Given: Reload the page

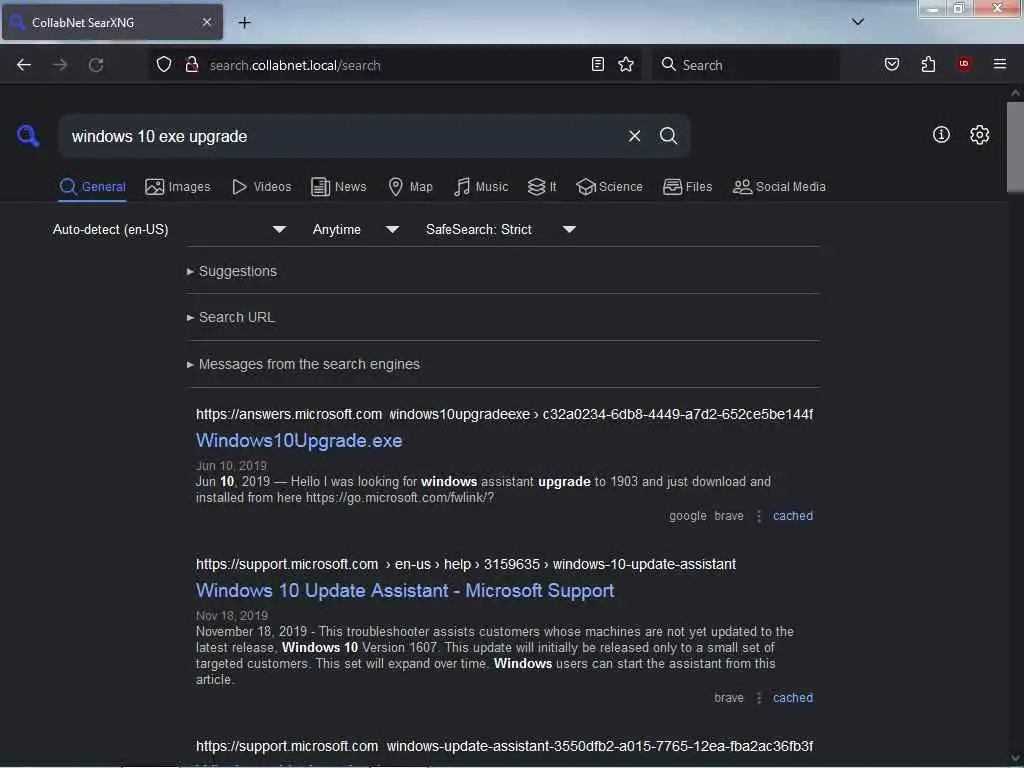Looking at the screenshot, I should [x=96, y=65].
